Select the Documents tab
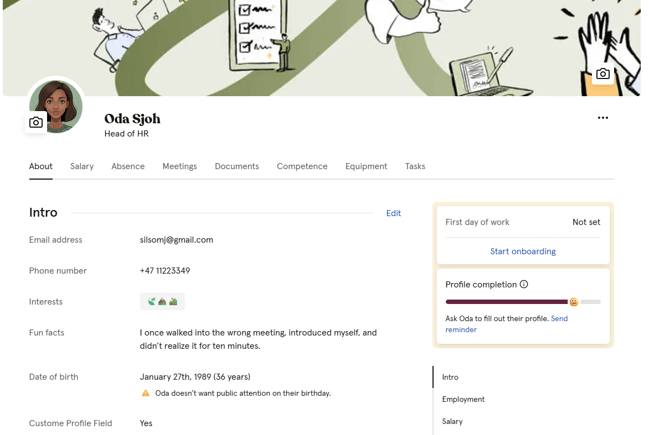This screenshot has width=649, height=435. pos(237,167)
